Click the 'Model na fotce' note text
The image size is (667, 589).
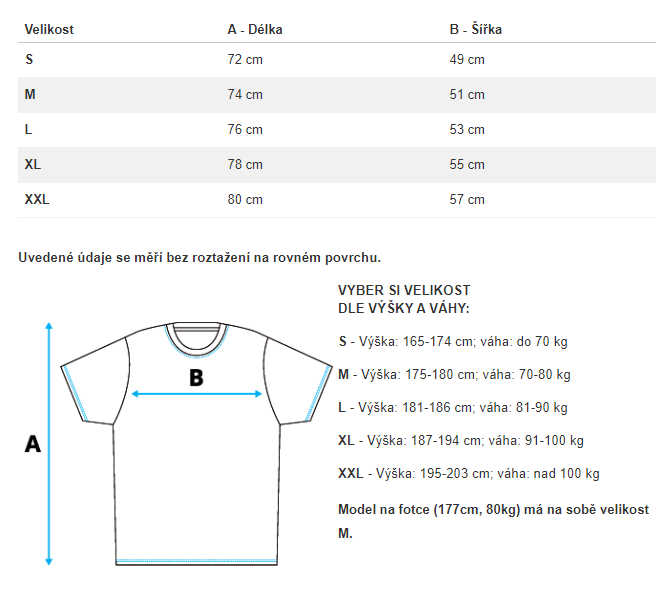(493, 521)
